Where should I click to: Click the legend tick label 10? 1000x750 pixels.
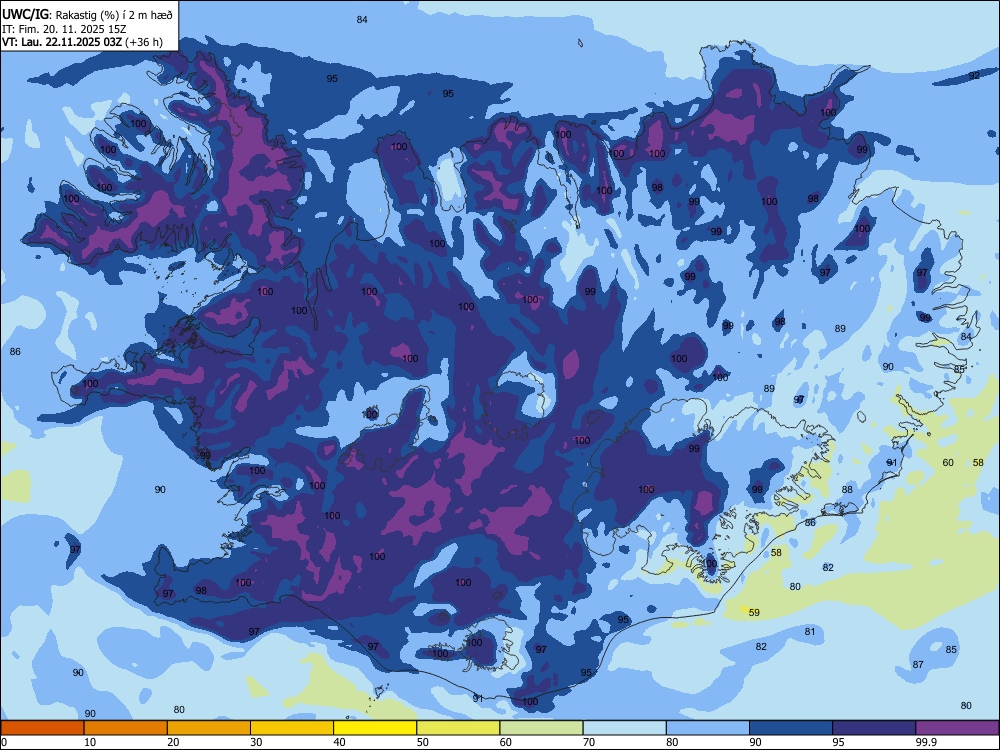90,742
